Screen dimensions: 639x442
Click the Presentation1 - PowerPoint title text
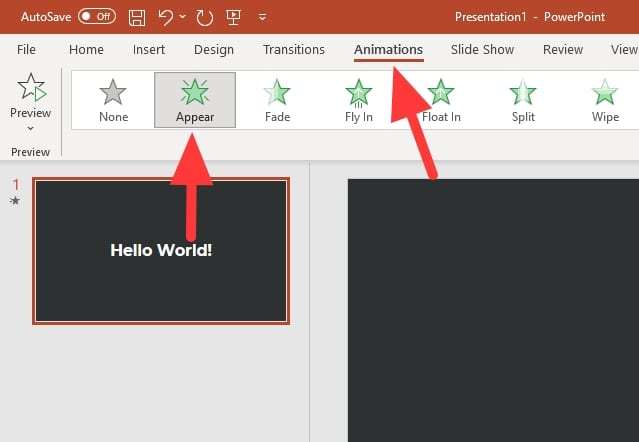click(x=530, y=17)
